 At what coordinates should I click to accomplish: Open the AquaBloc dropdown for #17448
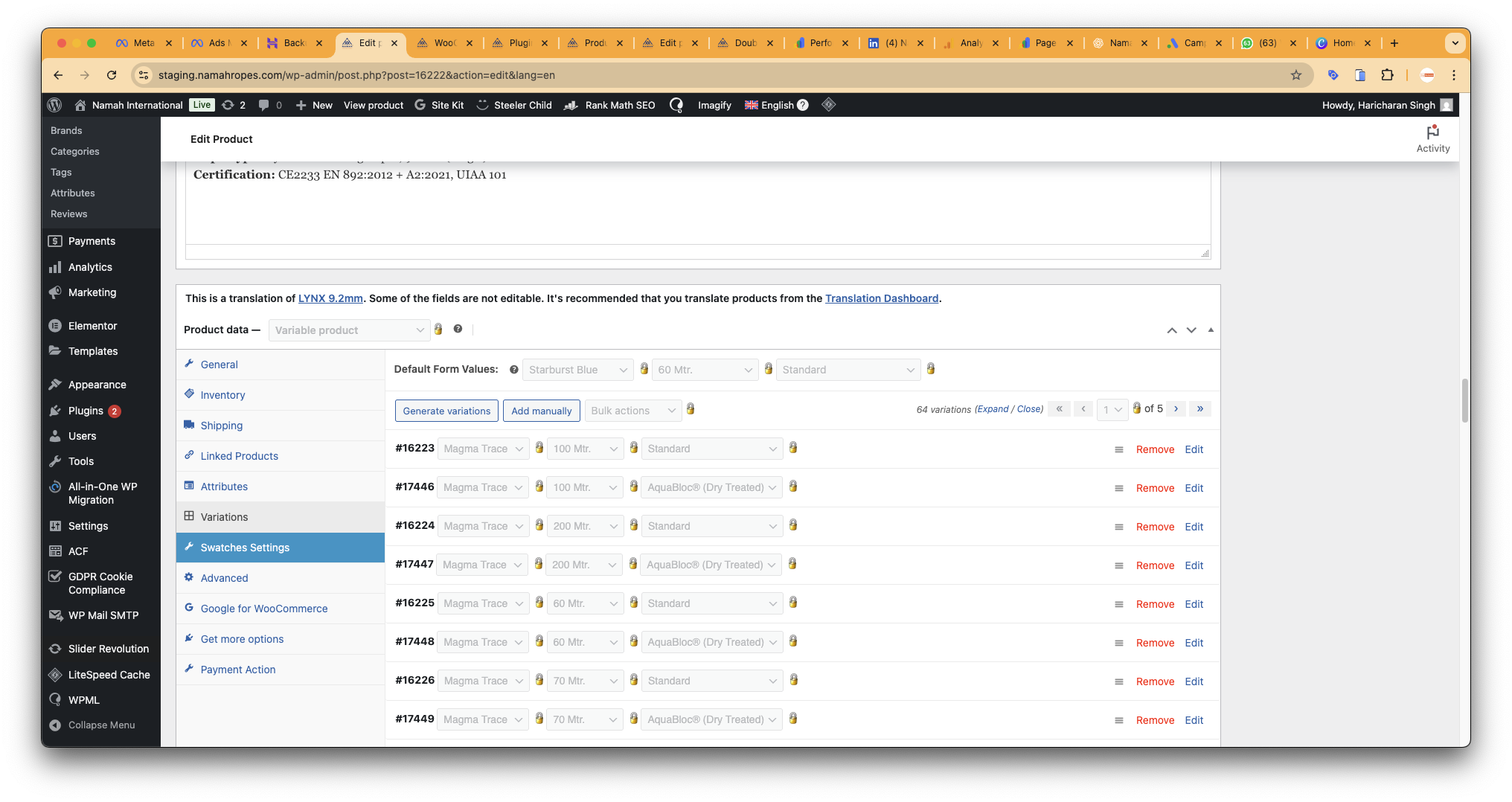click(711, 642)
